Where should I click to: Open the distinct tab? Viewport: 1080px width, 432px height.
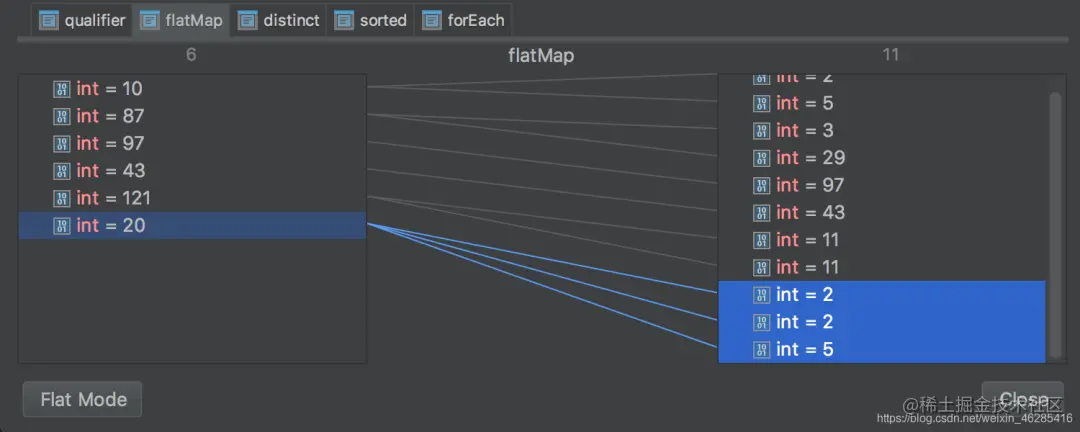pos(279,21)
